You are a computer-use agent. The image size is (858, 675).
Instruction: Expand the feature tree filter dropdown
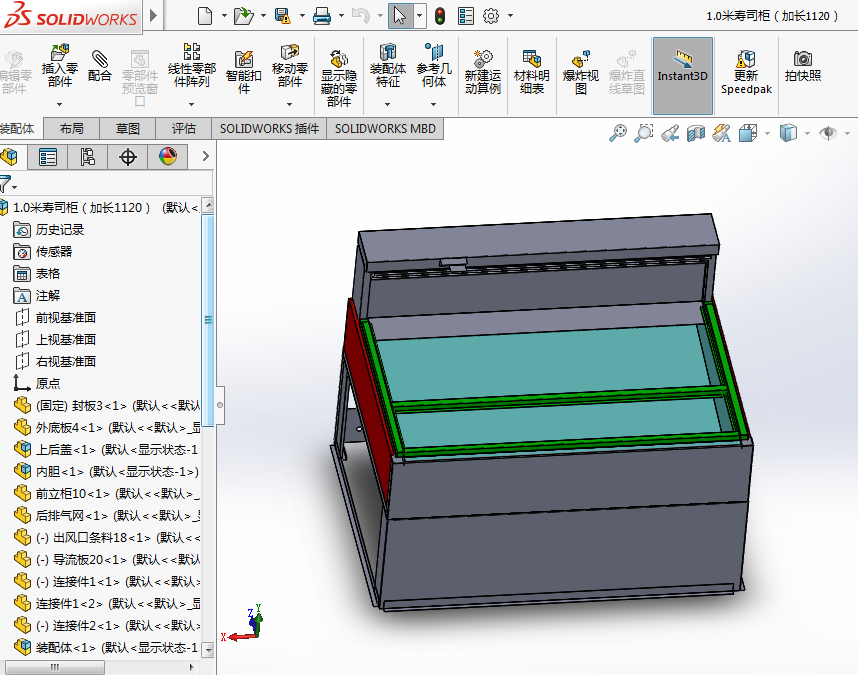[x=14, y=186]
